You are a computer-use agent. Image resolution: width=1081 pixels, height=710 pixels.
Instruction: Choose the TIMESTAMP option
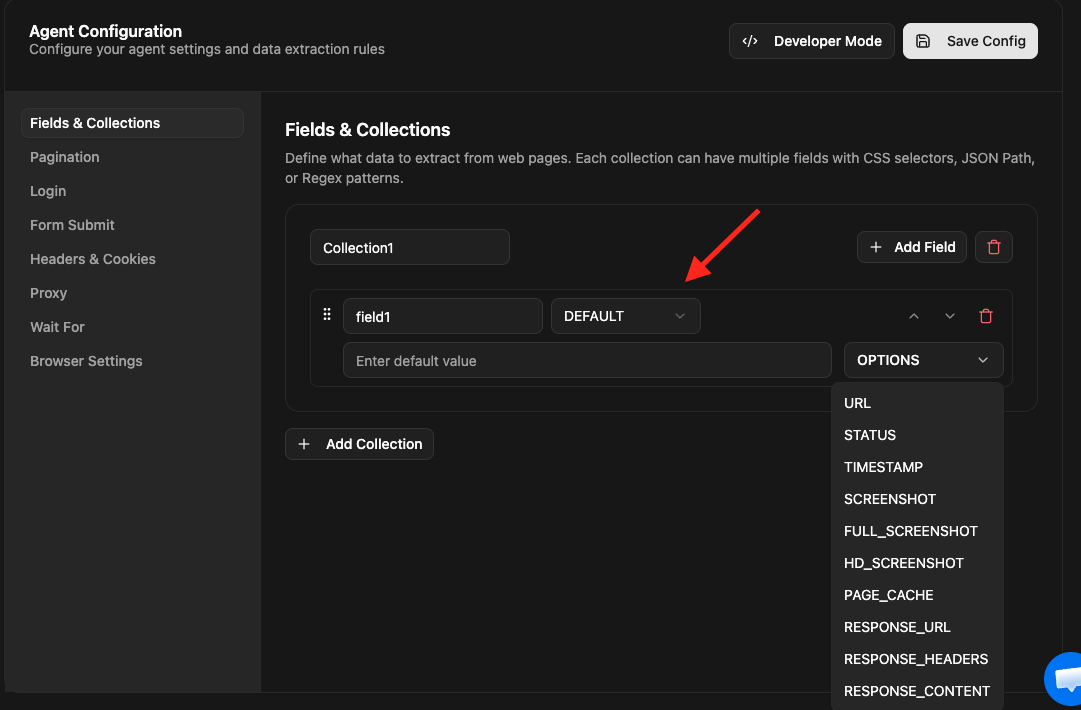pyautogui.click(x=883, y=467)
